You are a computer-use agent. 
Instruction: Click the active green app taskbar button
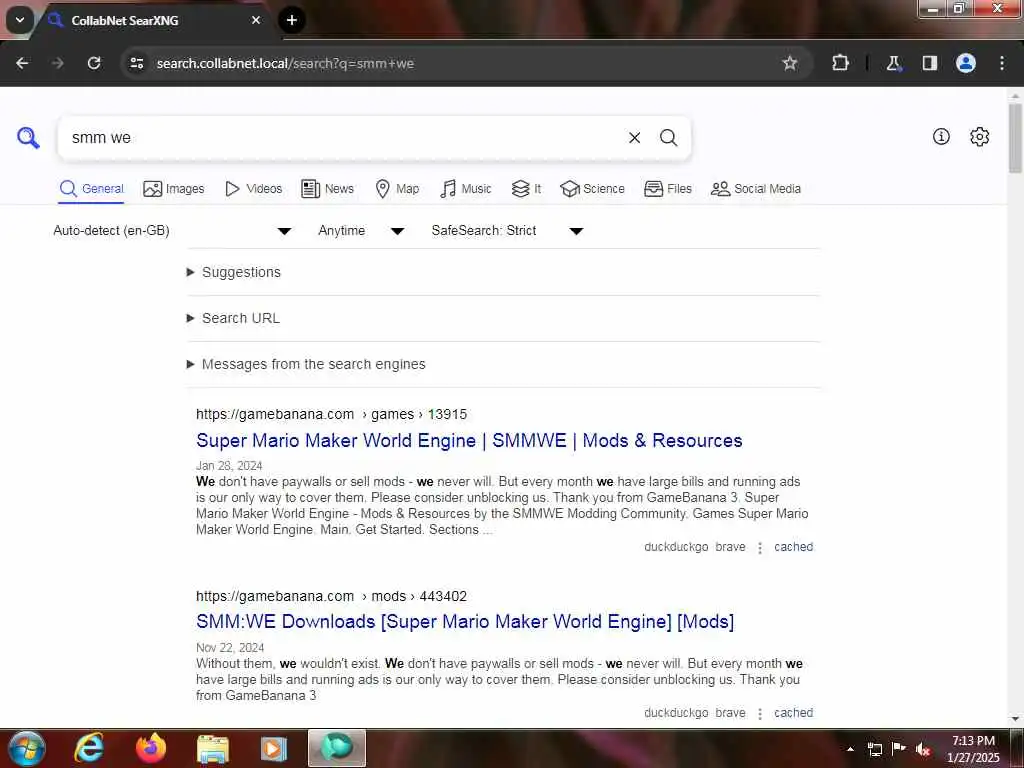coord(336,748)
